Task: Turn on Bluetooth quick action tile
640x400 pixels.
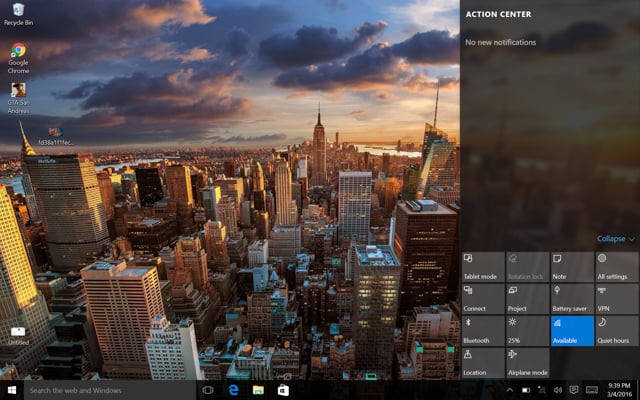Action: pyautogui.click(x=482, y=330)
